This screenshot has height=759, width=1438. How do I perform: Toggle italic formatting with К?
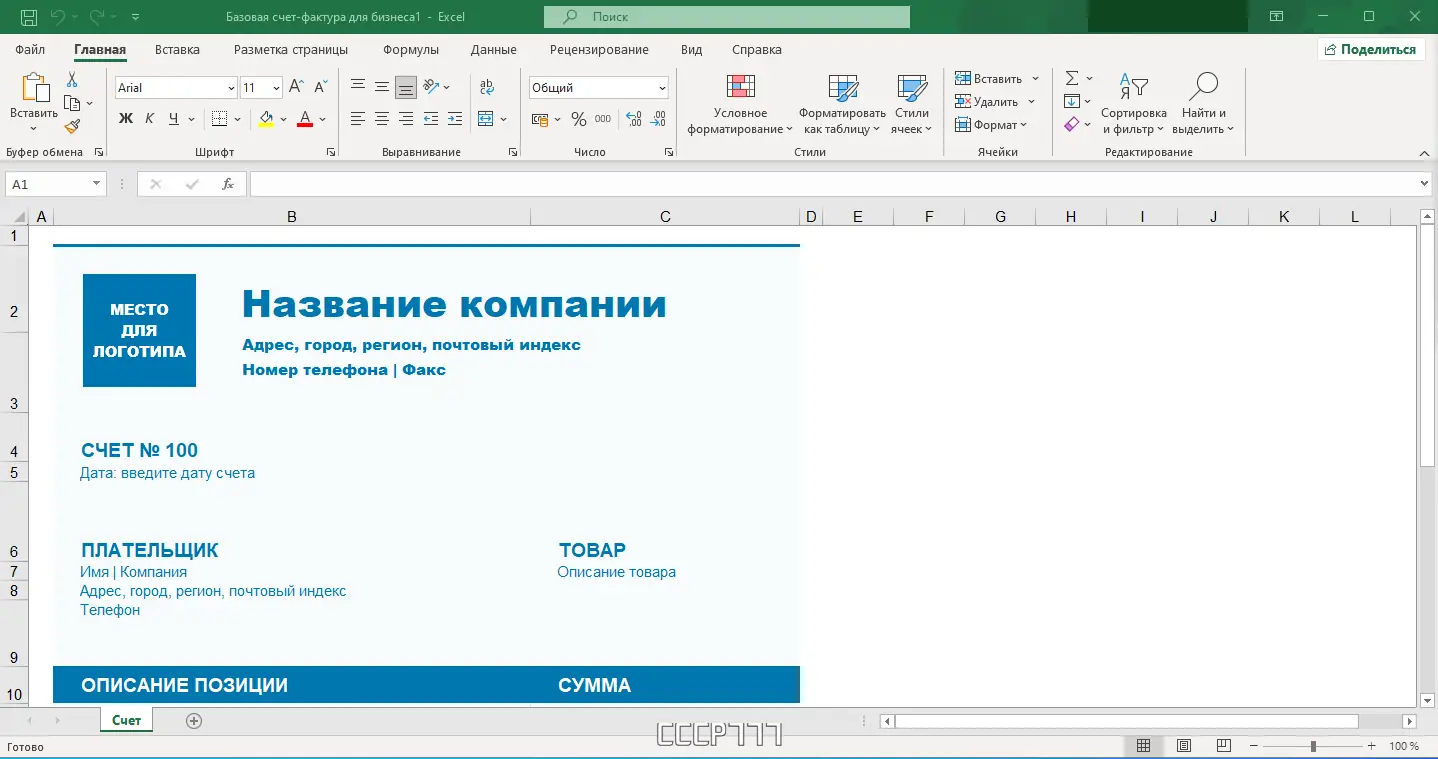click(x=148, y=119)
